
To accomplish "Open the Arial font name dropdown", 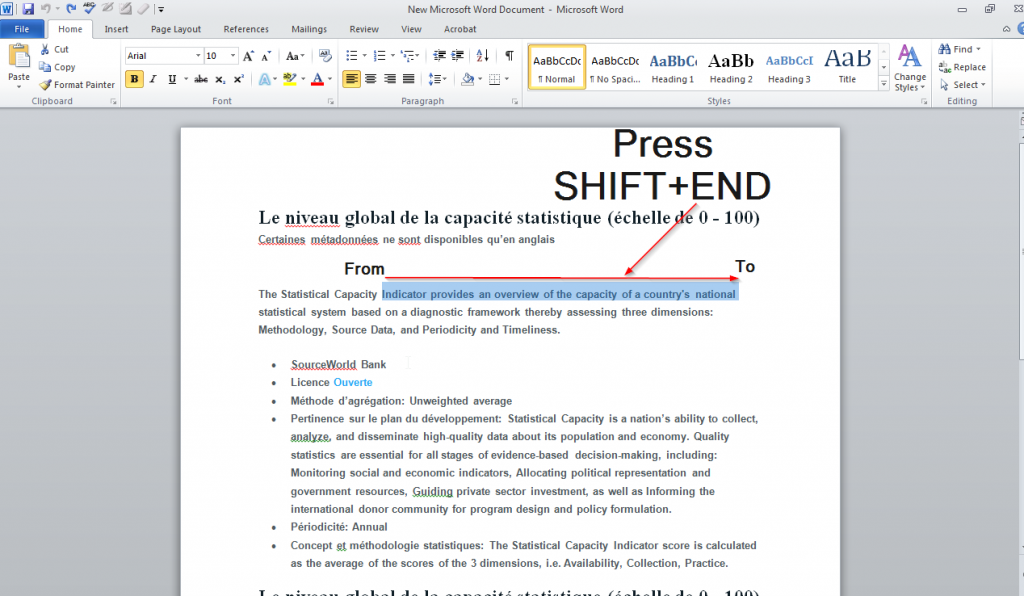I will [x=198, y=56].
